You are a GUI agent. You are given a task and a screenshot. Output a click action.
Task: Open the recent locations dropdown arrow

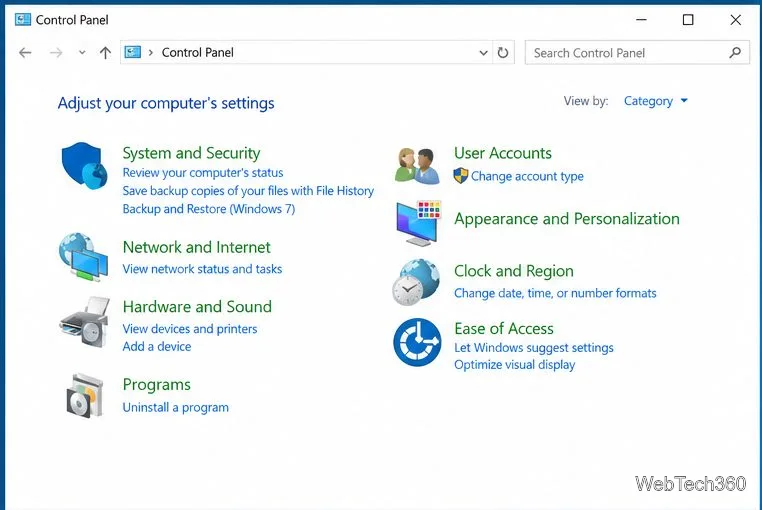pos(82,53)
